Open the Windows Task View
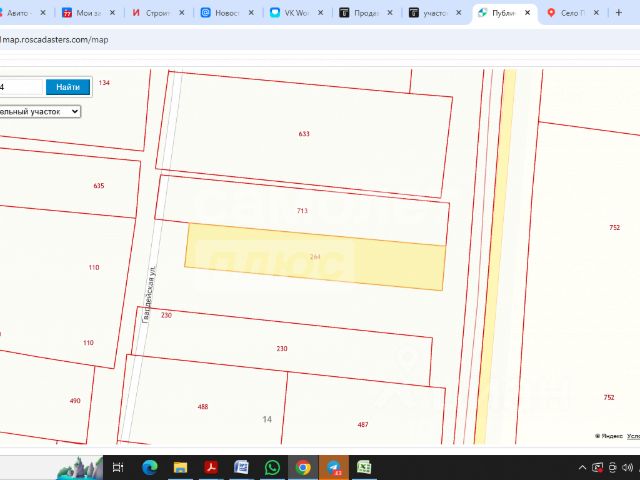 tap(118, 467)
